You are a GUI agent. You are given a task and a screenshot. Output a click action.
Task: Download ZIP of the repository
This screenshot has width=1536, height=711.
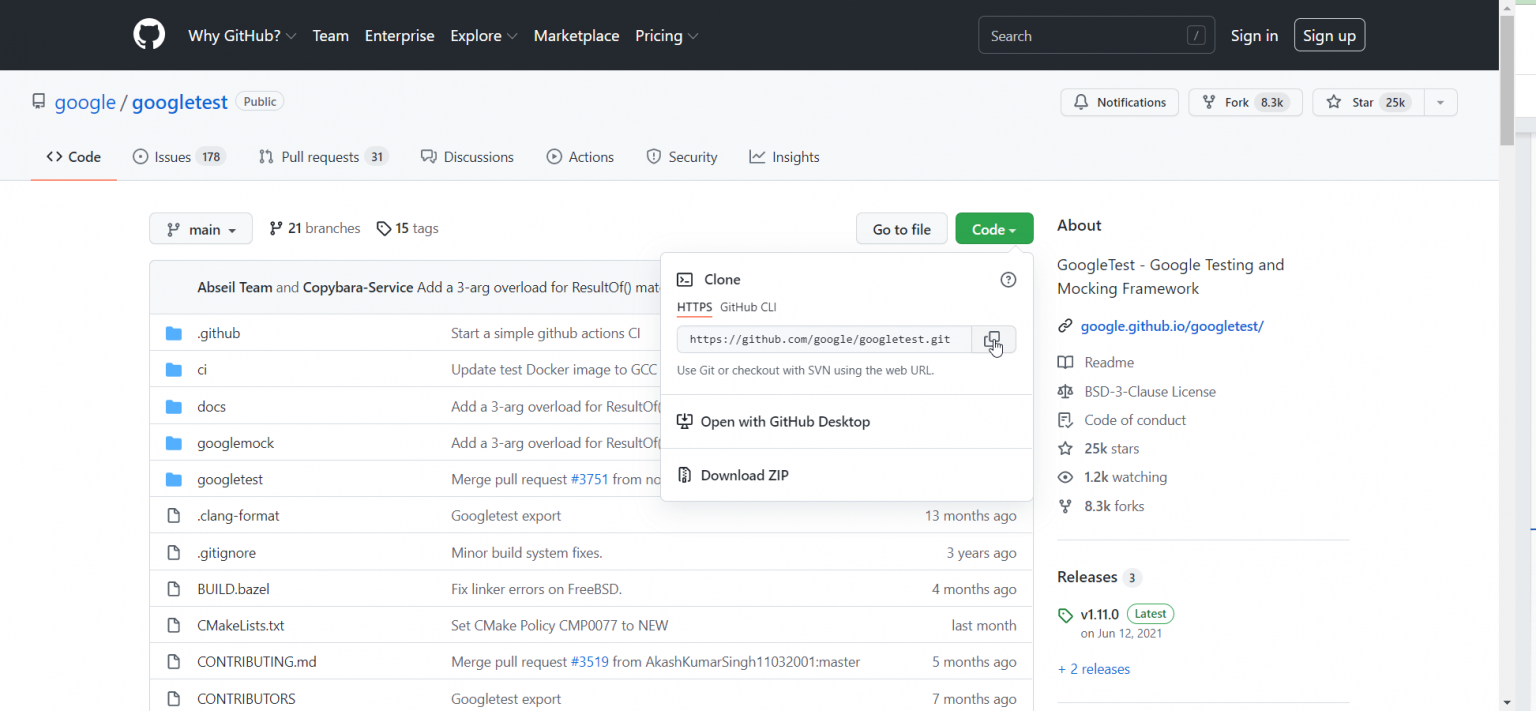tap(744, 475)
